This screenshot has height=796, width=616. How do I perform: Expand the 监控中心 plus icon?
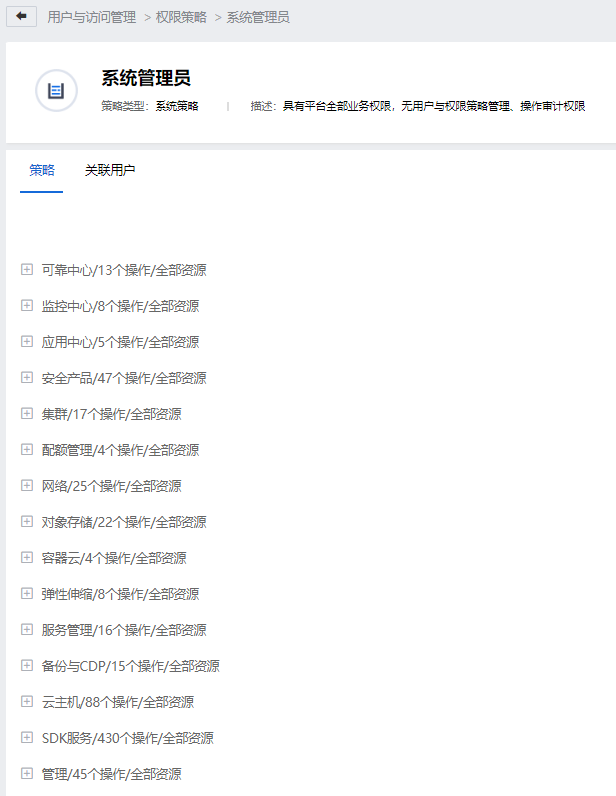coord(27,306)
